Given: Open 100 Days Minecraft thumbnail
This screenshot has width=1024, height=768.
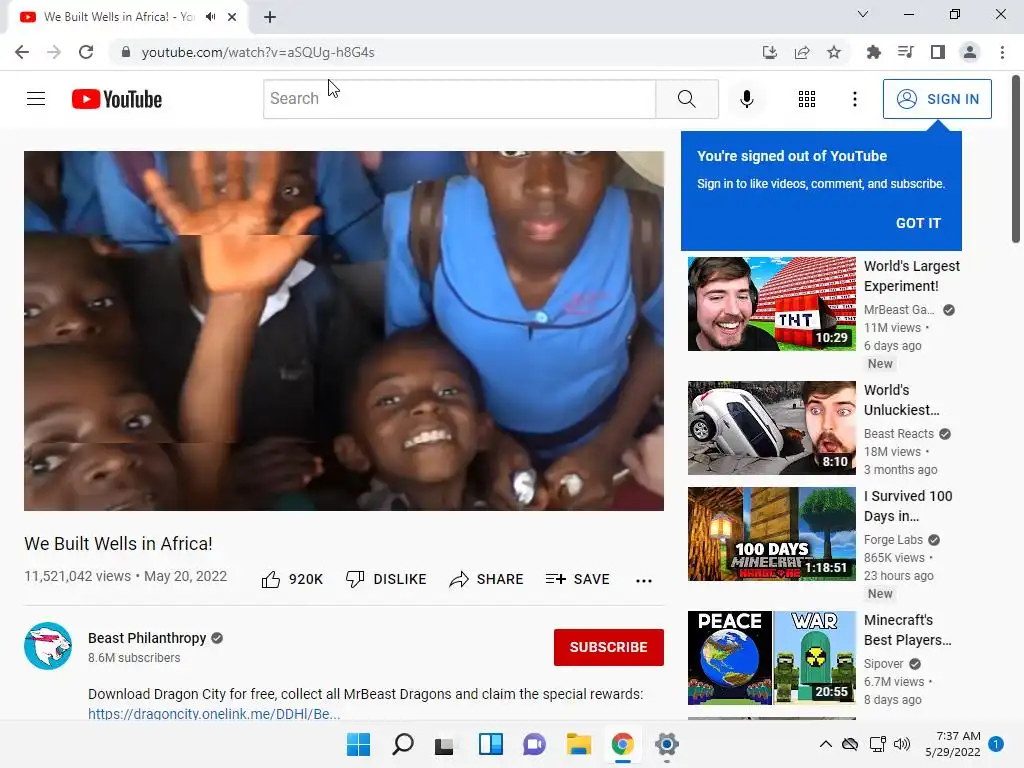Looking at the screenshot, I should click(772, 534).
